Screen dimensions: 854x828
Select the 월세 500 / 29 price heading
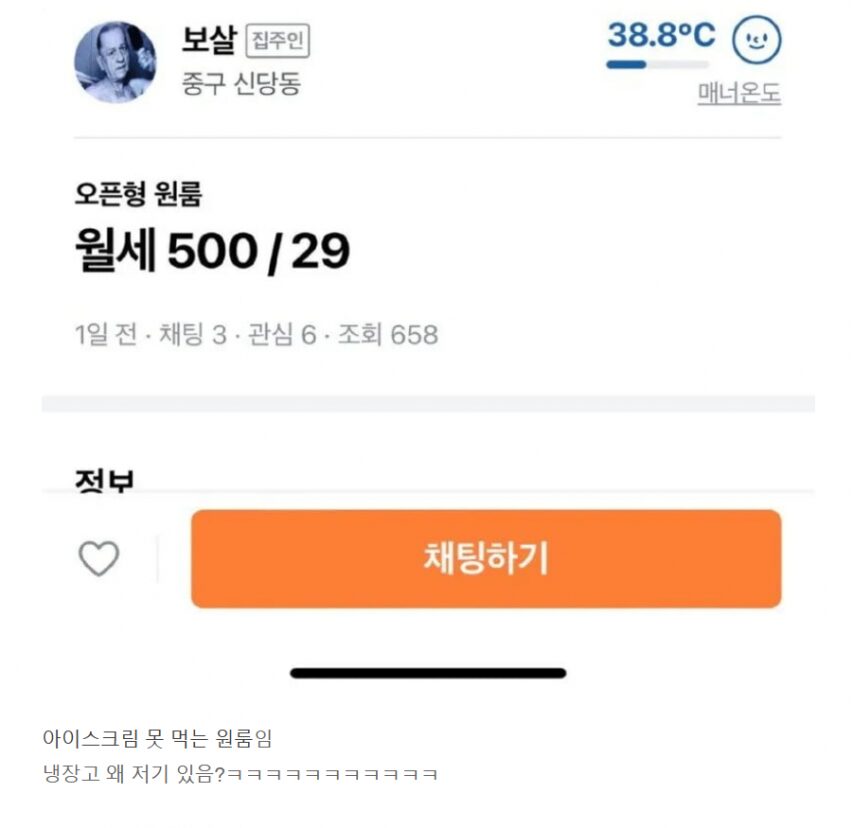point(212,252)
